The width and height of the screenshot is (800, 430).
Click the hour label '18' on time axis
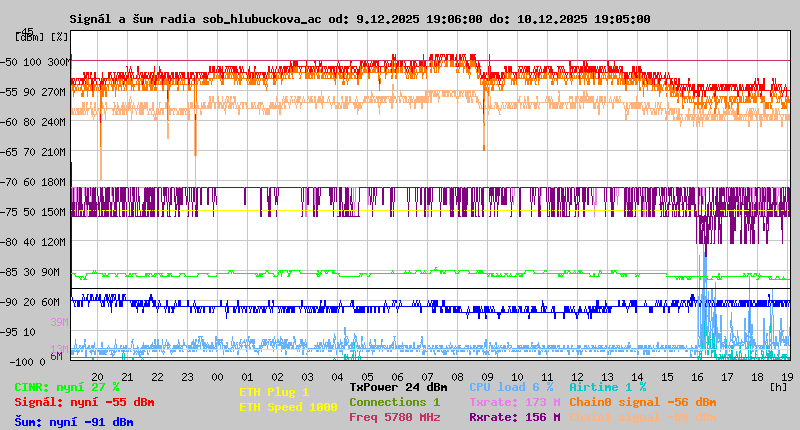[758, 377]
